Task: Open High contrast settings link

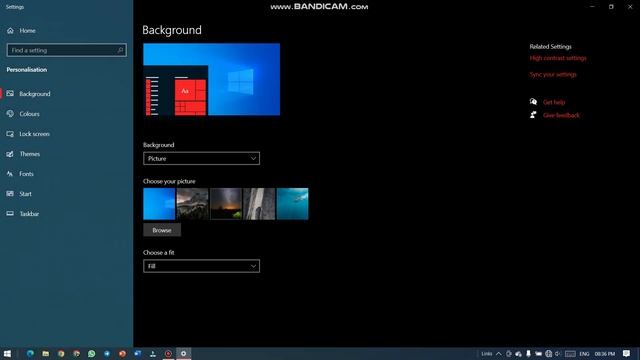Action: click(x=558, y=58)
